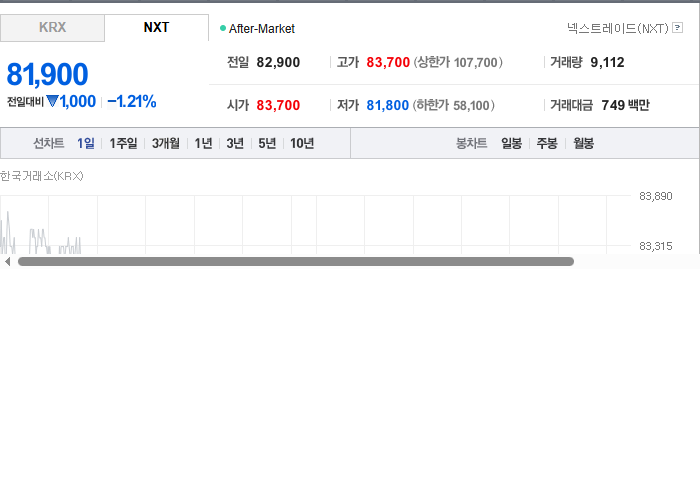
Task: Click the horizontal scrollbar thumb
Action: click(296, 262)
